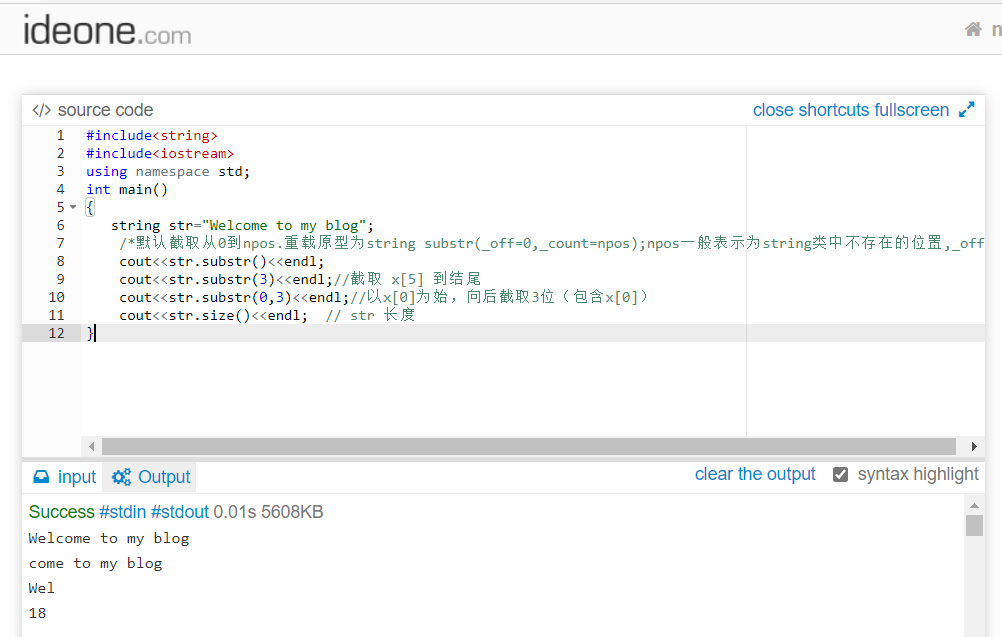The width and height of the screenshot is (1002, 637).
Task: Click the fullscreen link
Action: point(911,110)
